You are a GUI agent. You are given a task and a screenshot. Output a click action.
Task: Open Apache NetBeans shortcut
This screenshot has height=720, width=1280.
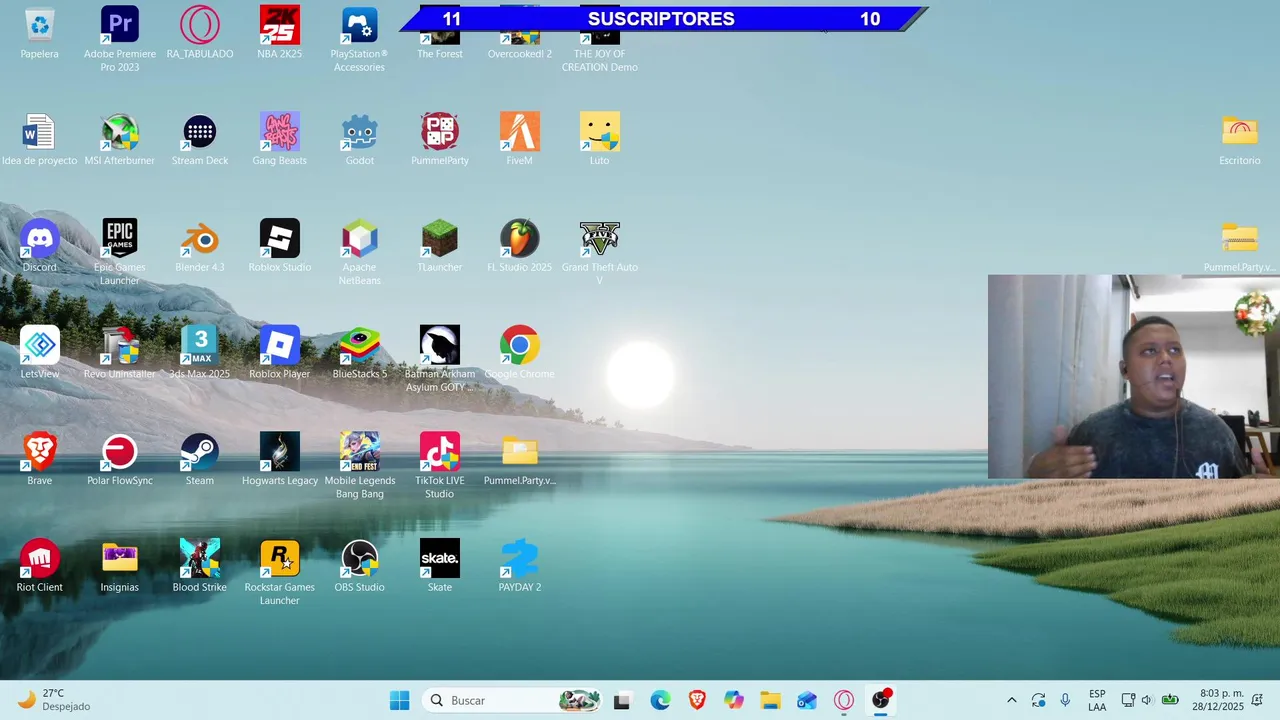click(360, 239)
